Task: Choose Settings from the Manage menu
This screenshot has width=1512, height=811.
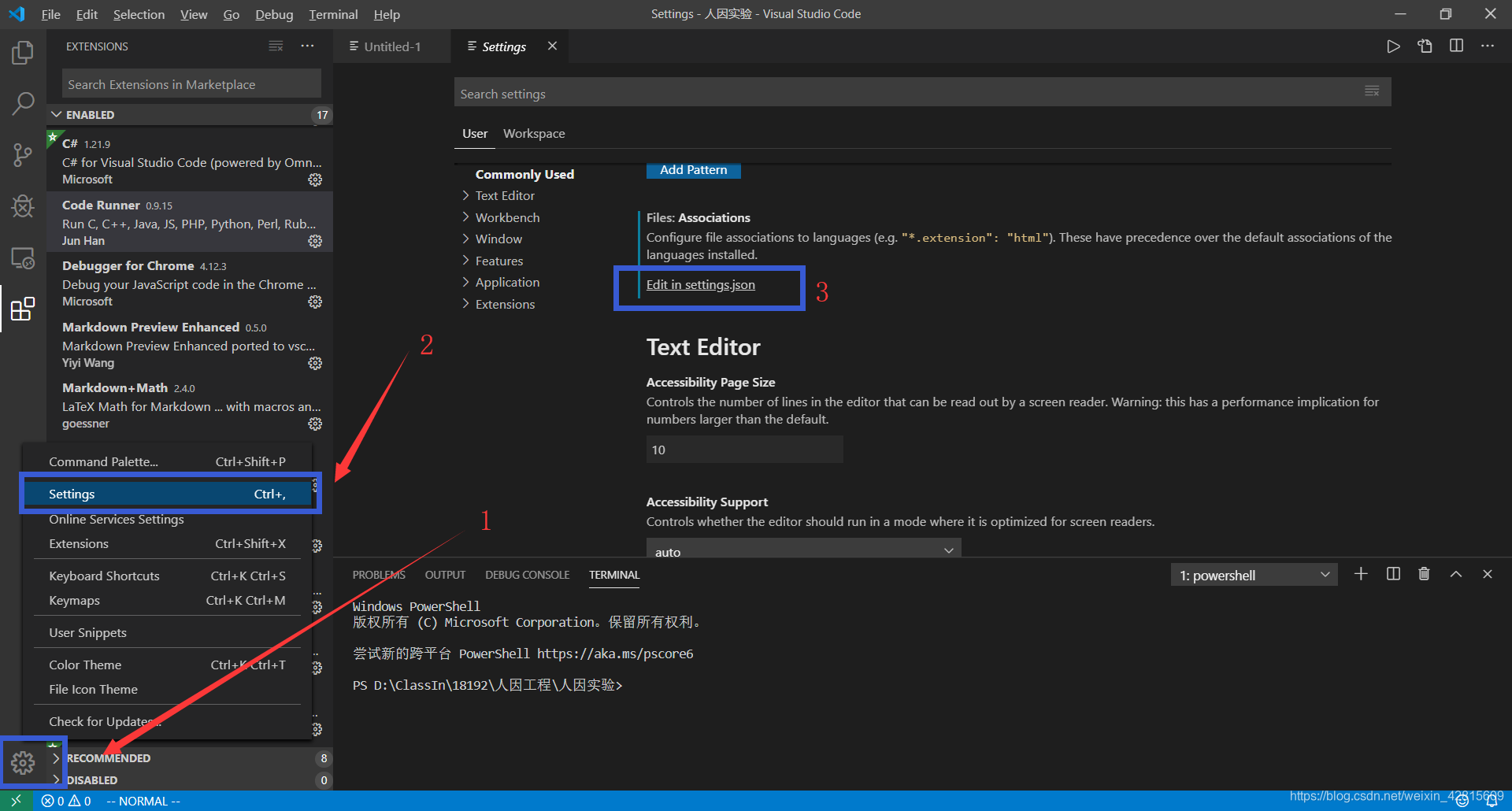Action: [x=168, y=494]
